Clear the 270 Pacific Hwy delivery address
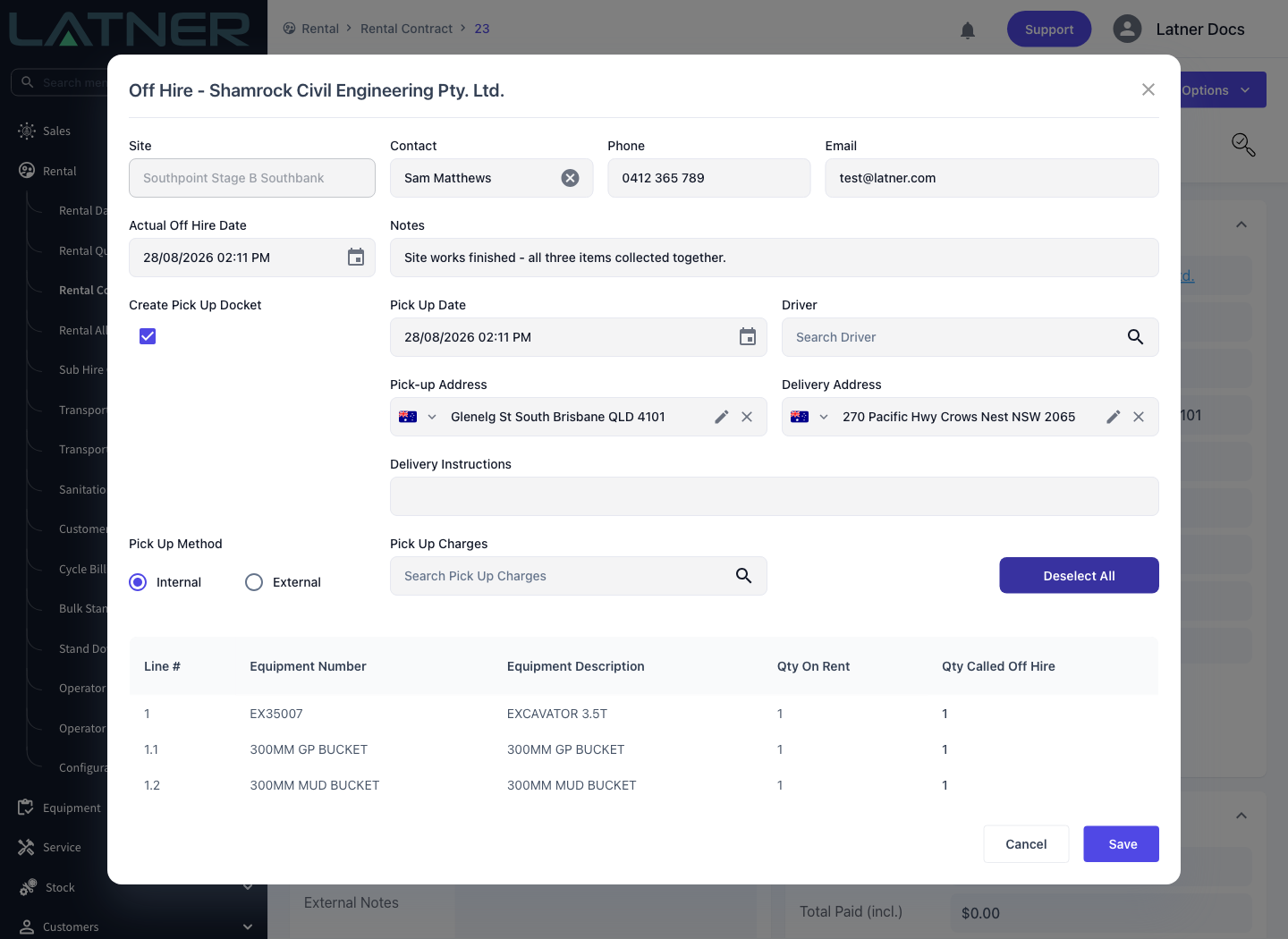The height and width of the screenshot is (939, 1288). click(x=1139, y=417)
